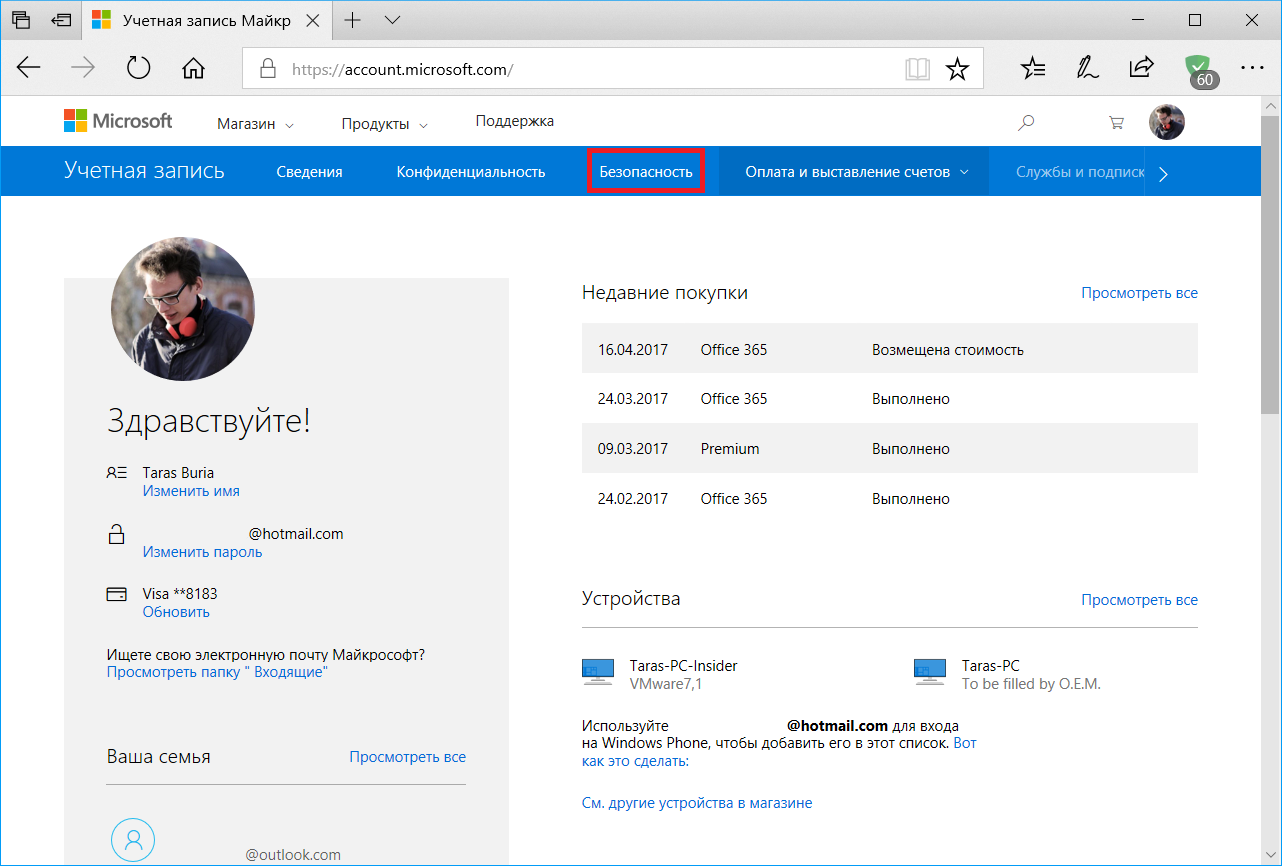The width and height of the screenshot is (1282, 866).
Task: Select the 16.04.2017 Office 365 purchase row
Action: pos(890,349)
